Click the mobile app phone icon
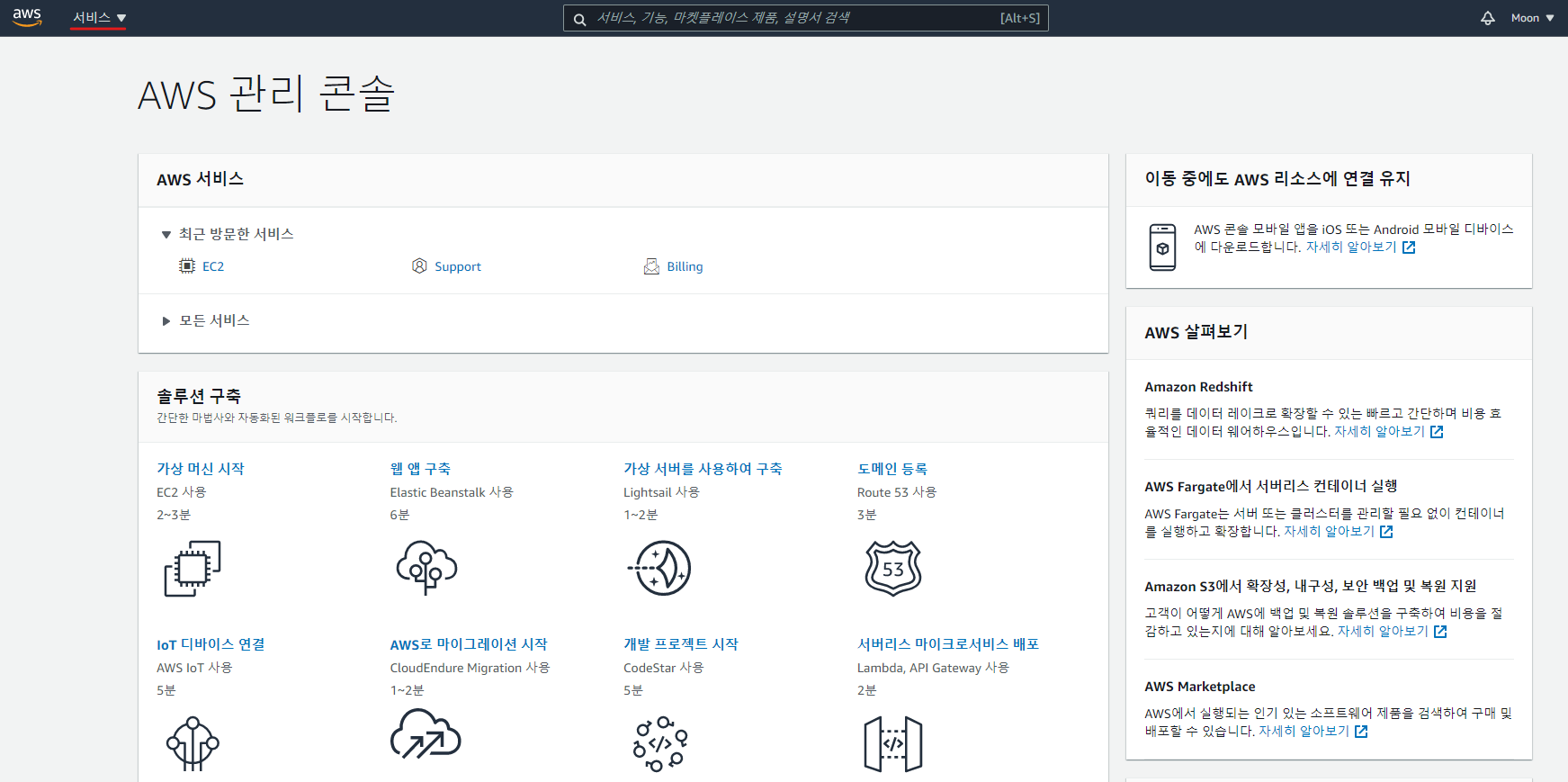1568x782 pixels. point(1162,247)
